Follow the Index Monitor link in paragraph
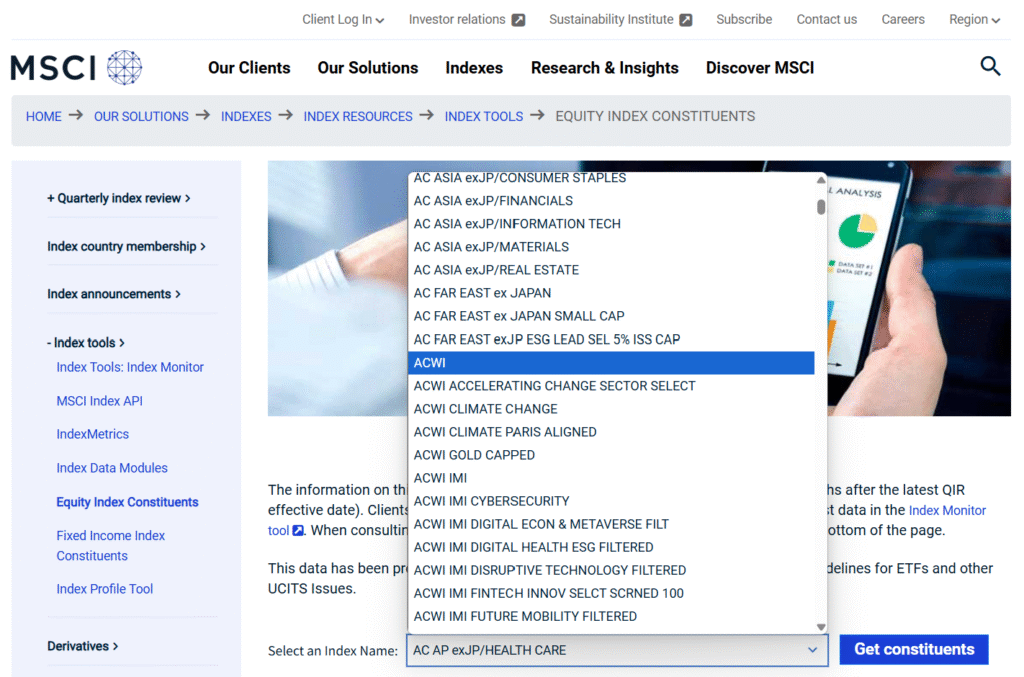Screen dimensions: 1024x677 (947, 511)
